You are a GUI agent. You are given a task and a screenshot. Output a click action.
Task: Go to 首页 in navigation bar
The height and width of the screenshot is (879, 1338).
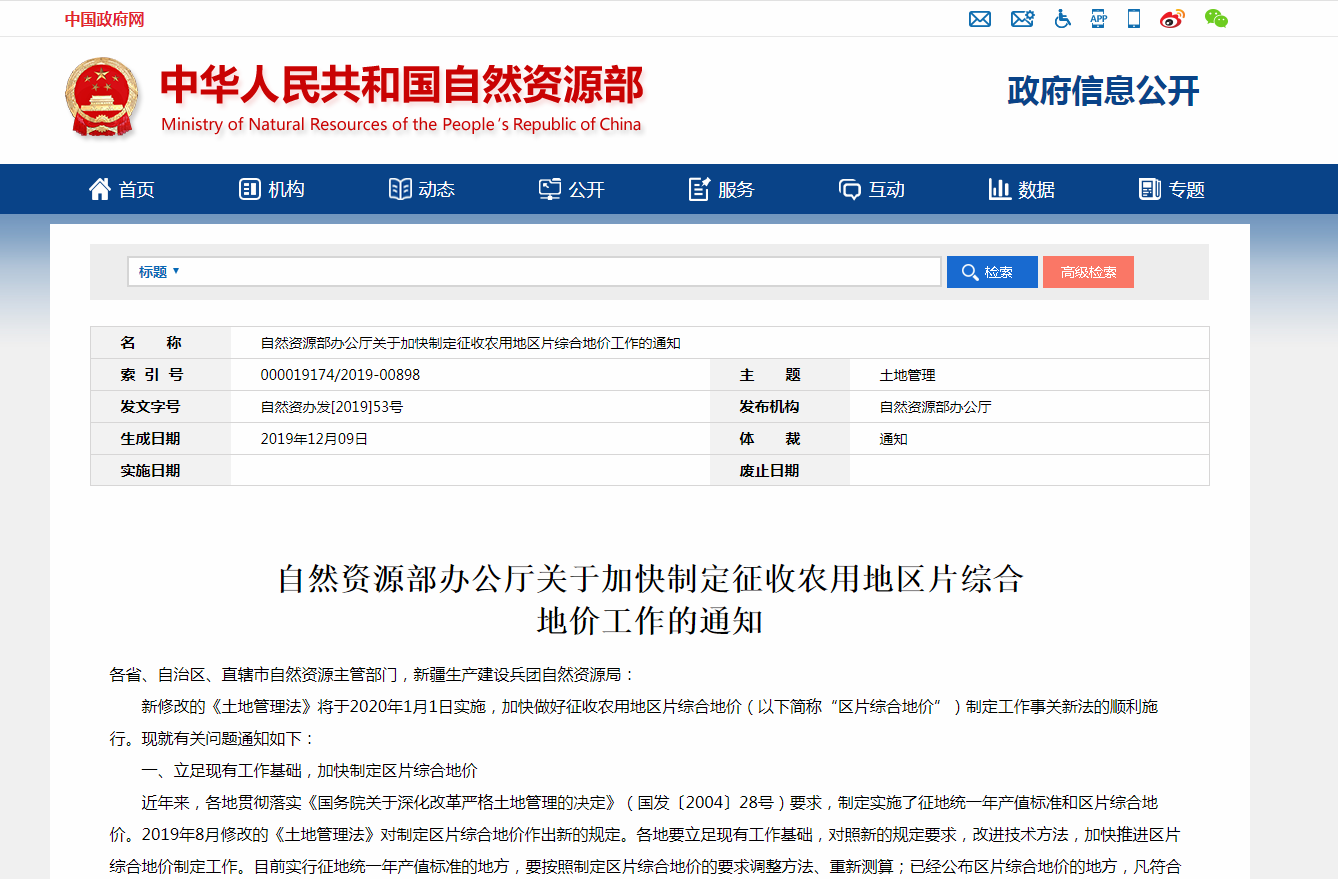point(122,189)
